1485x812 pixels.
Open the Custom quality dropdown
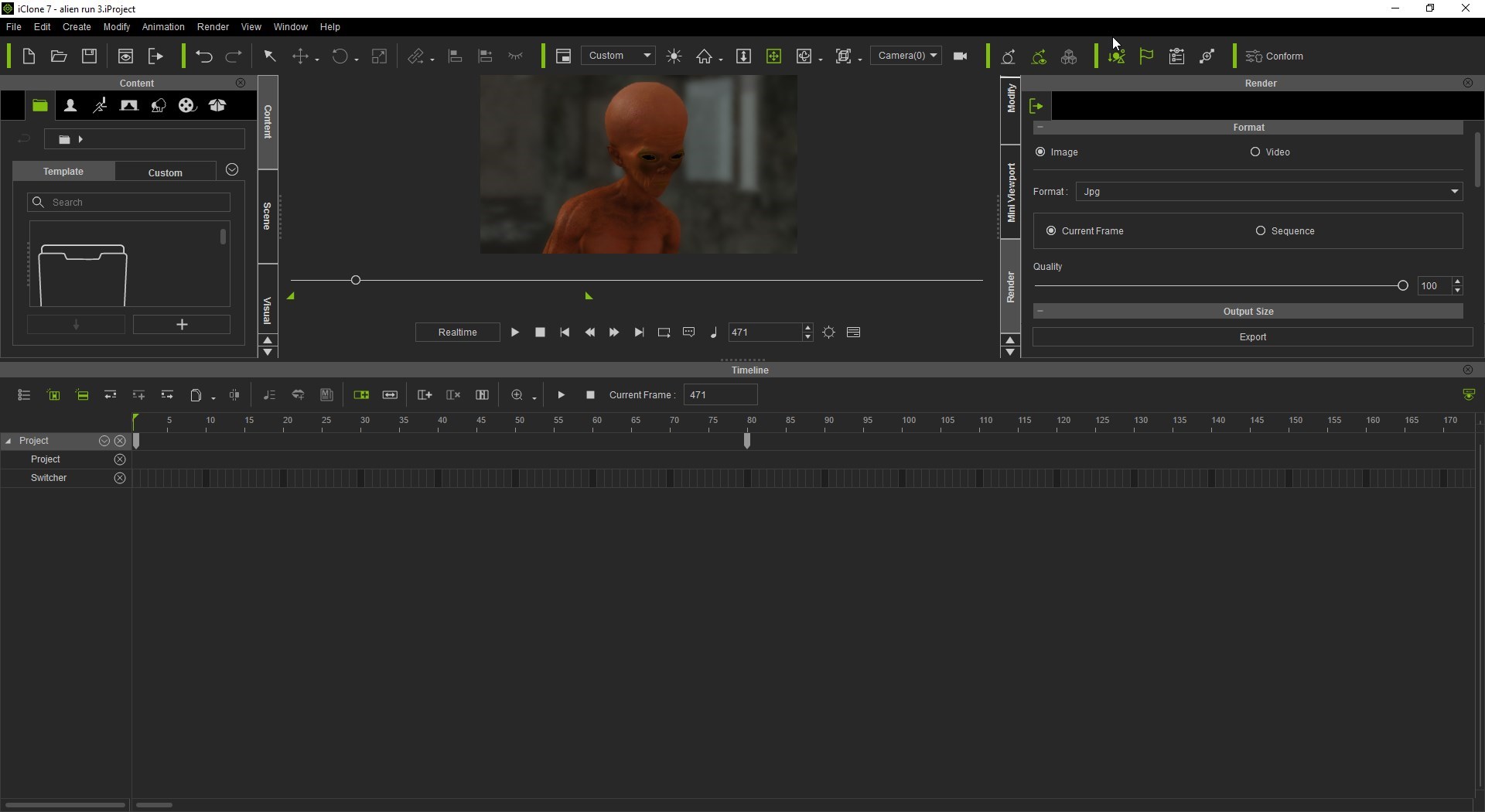[618, 56]
